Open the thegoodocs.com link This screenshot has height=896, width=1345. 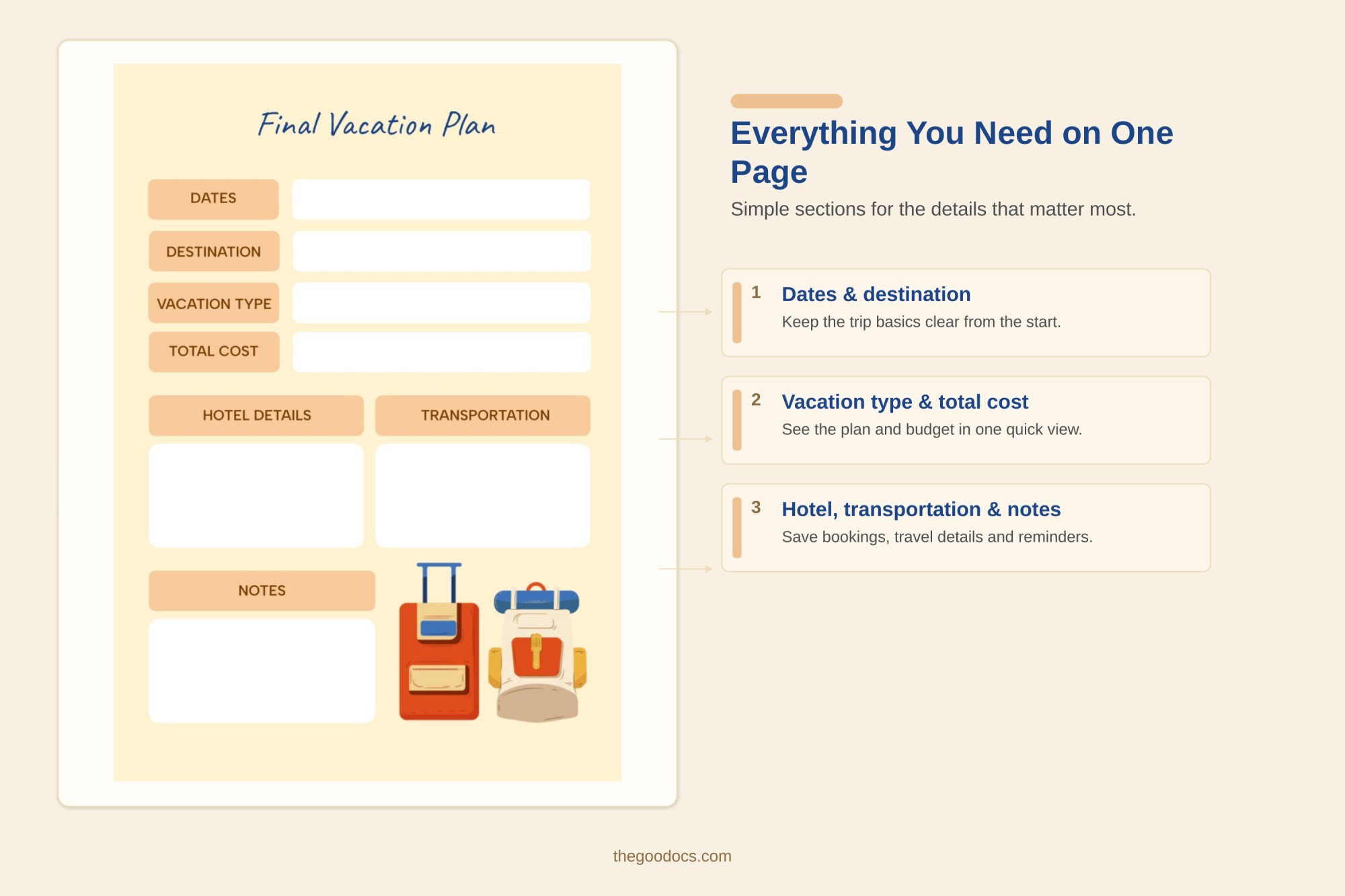point(672,856)
